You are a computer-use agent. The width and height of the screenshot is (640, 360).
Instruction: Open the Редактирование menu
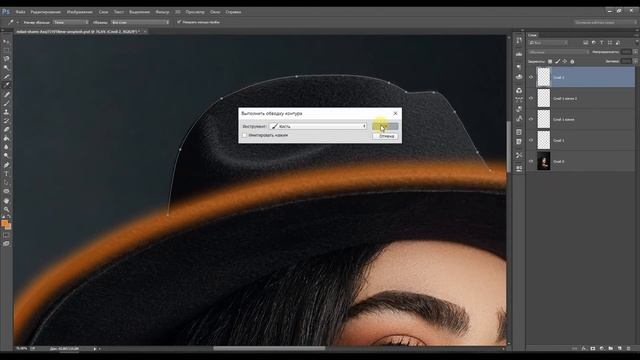(x=45, y=12)
